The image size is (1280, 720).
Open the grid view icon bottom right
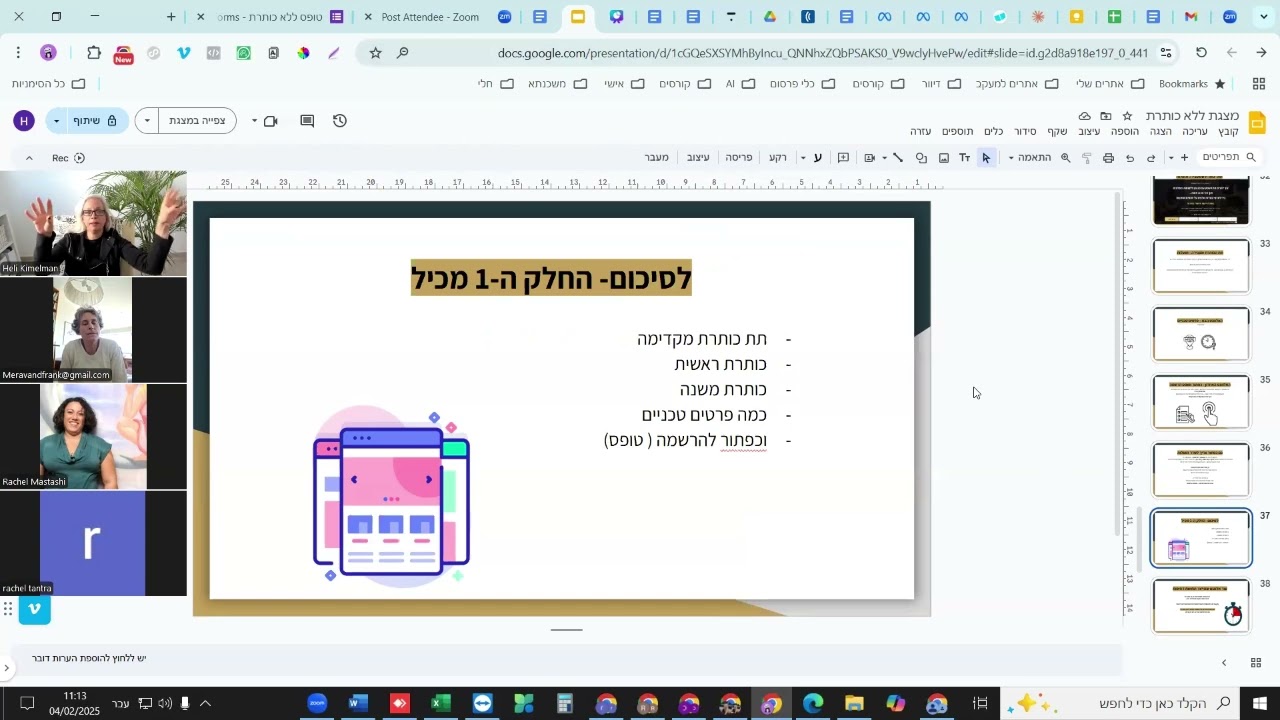click(1256, 663)
